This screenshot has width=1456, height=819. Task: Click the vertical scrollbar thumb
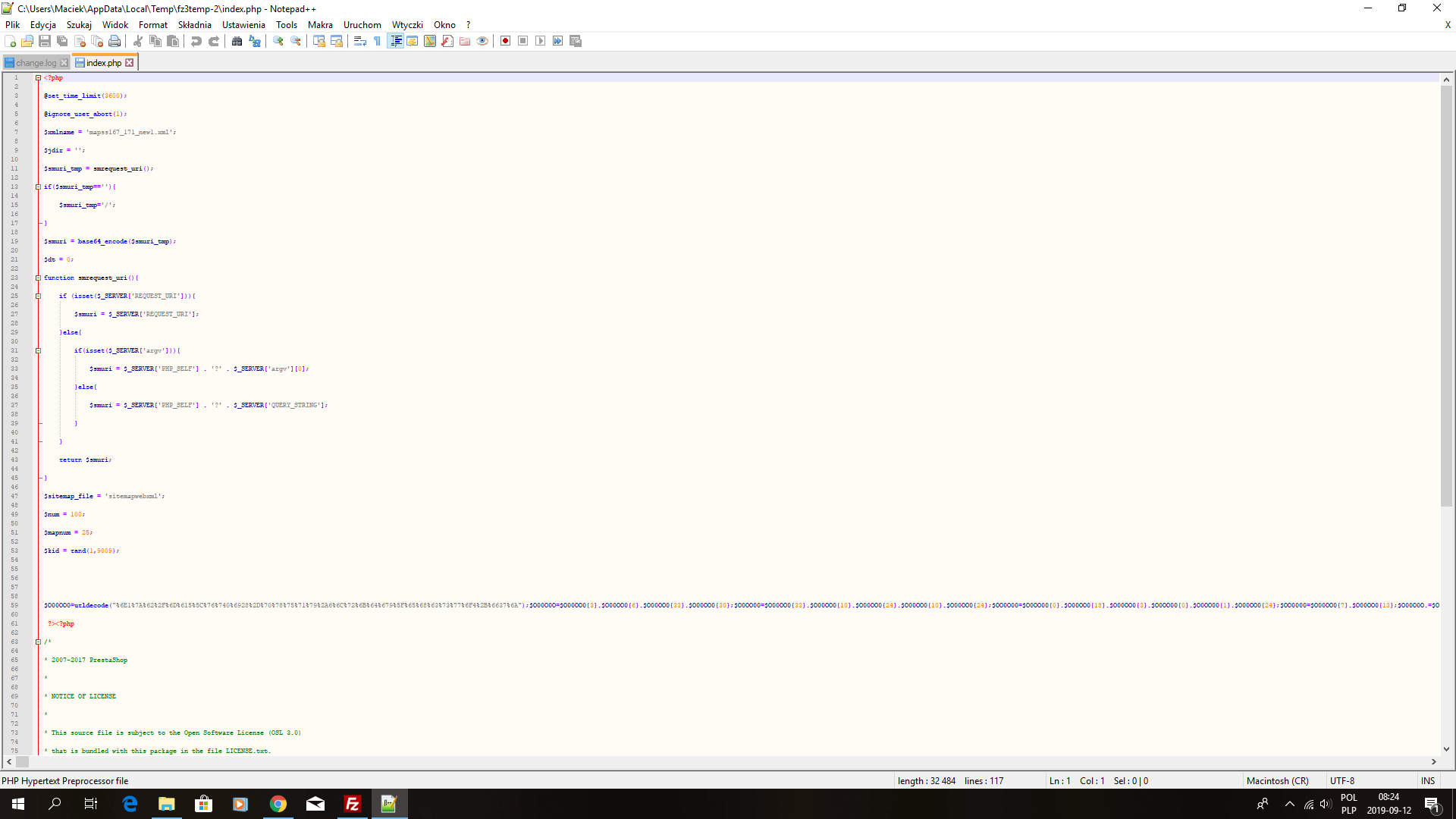pyautogui.click(x=1446, y=296)
